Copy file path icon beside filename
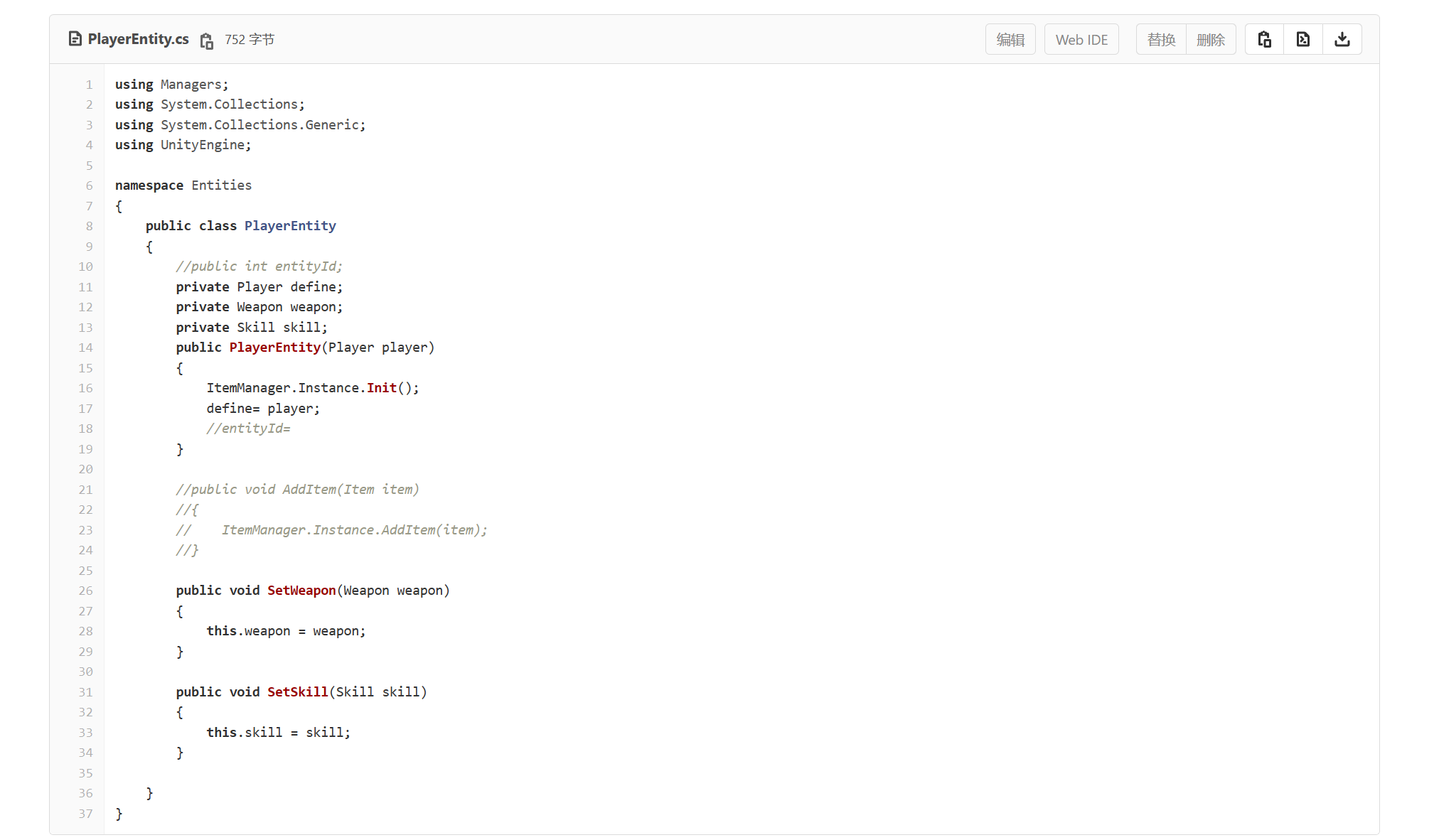Image resolution: width=1439 pixels, height=840 pixels. (206, 41)
